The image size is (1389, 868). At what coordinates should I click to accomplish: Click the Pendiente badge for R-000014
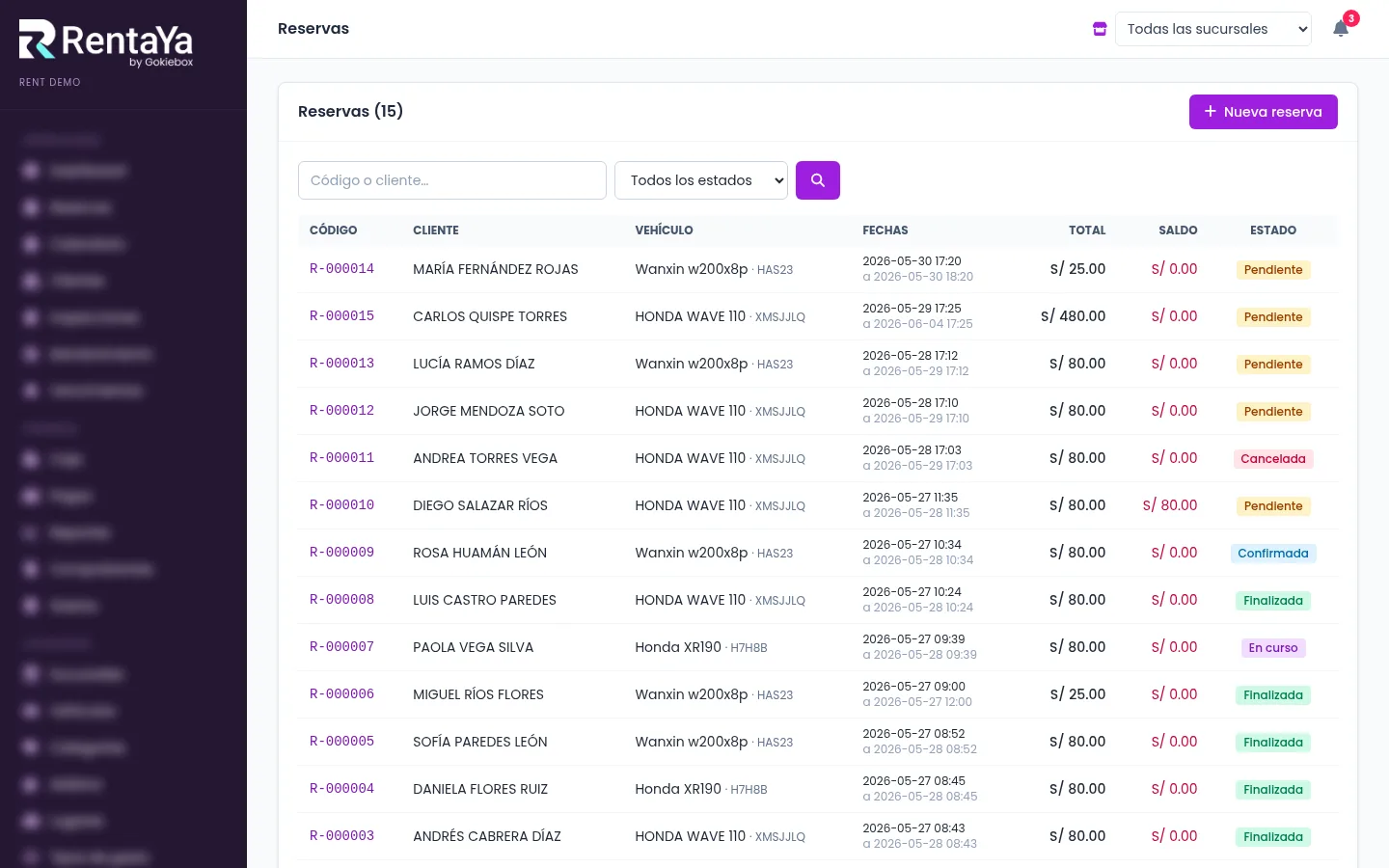1273,270
